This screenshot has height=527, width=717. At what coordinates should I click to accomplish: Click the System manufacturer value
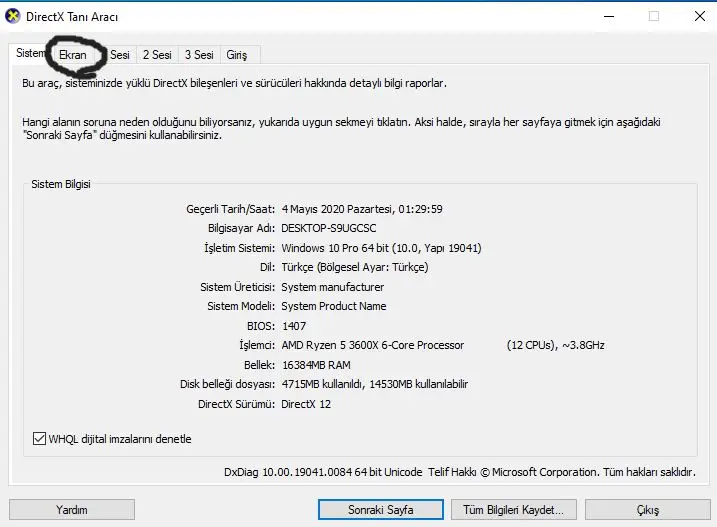[332, 287]
